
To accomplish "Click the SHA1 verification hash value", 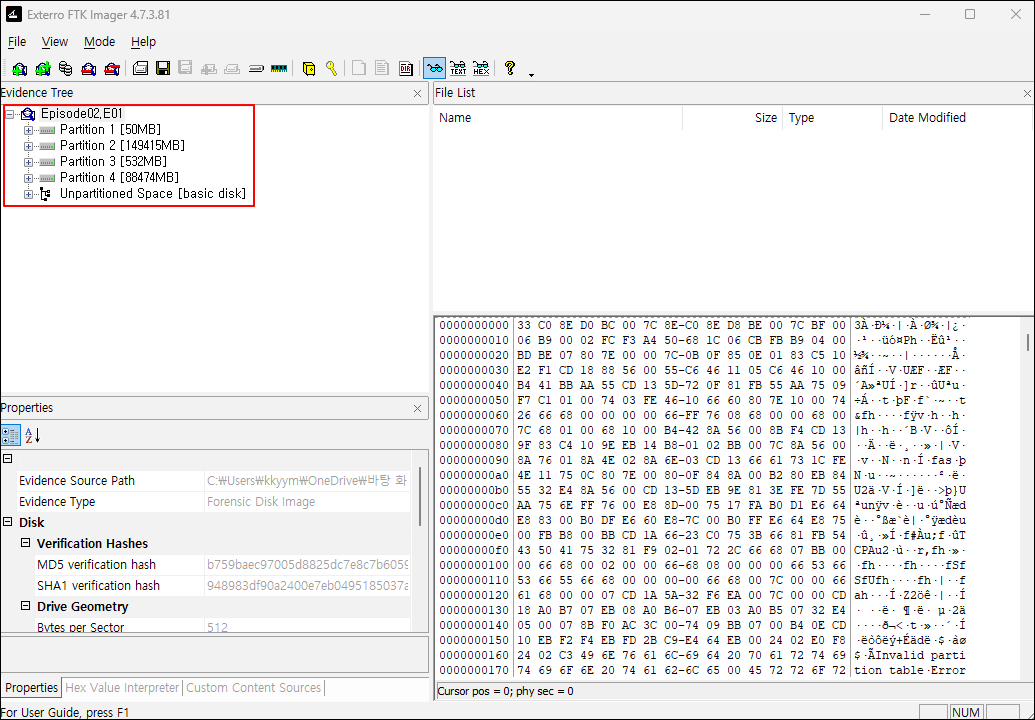I will point(307,585).
